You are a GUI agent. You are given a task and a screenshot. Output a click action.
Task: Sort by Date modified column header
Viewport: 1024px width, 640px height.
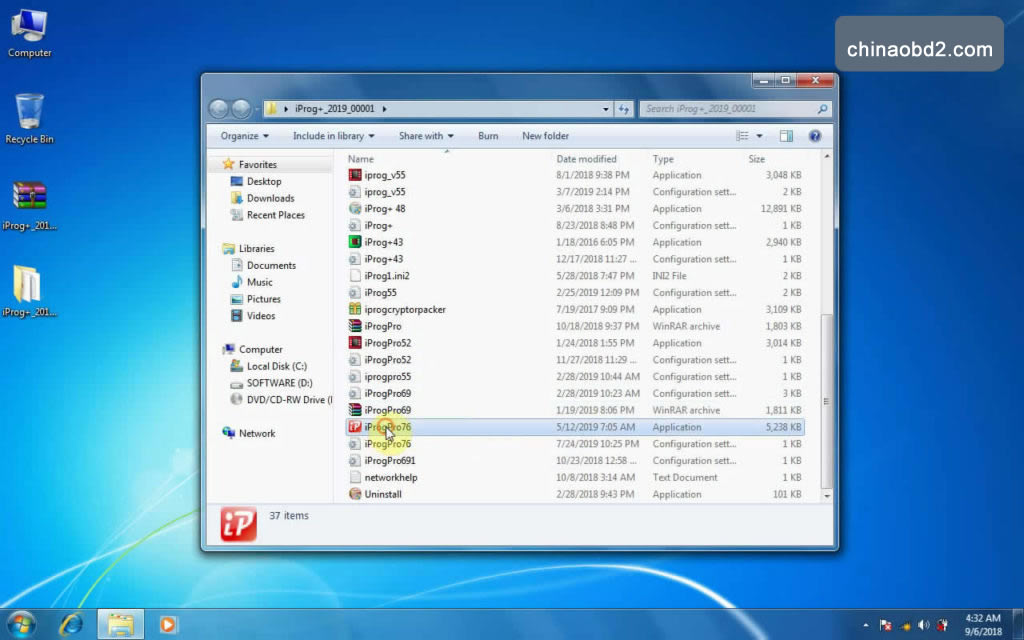(x=586, y=159)
